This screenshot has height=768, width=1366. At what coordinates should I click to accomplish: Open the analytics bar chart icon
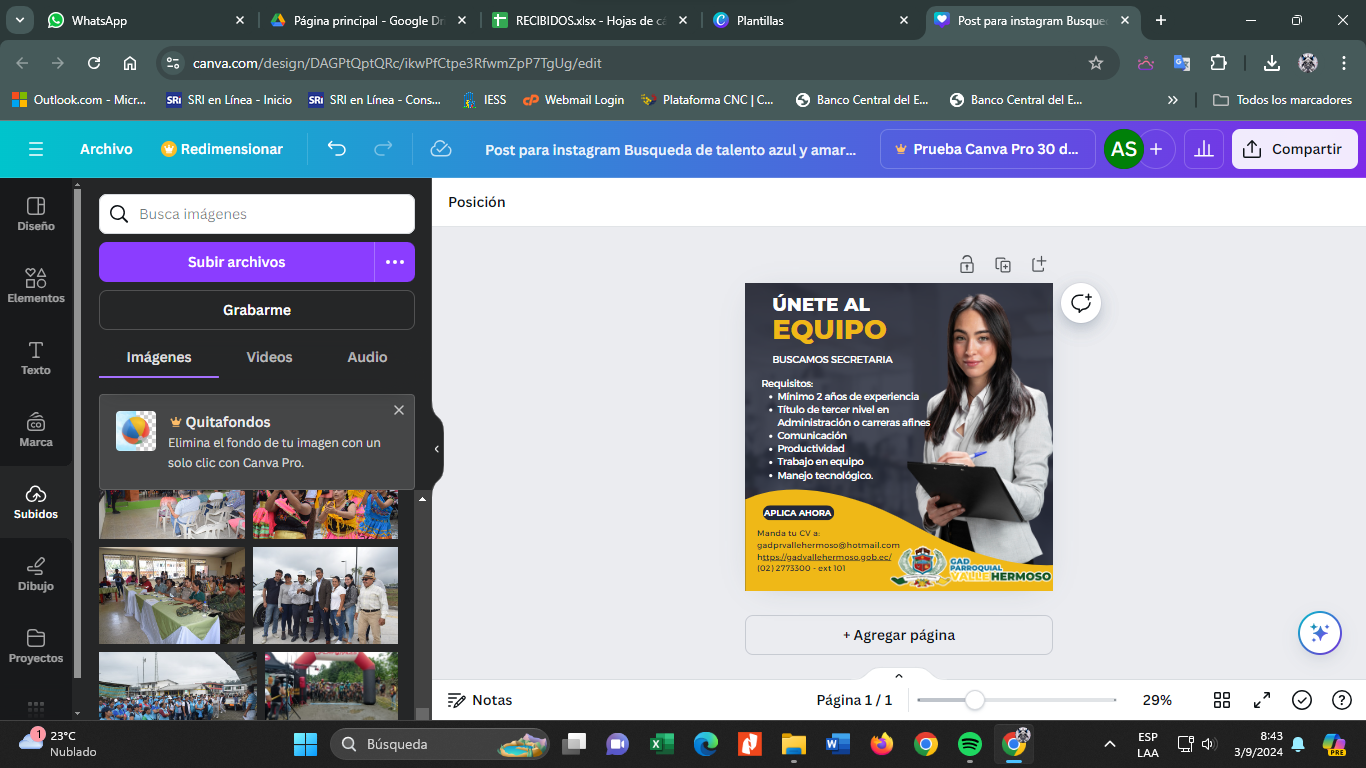point(1204,149)
